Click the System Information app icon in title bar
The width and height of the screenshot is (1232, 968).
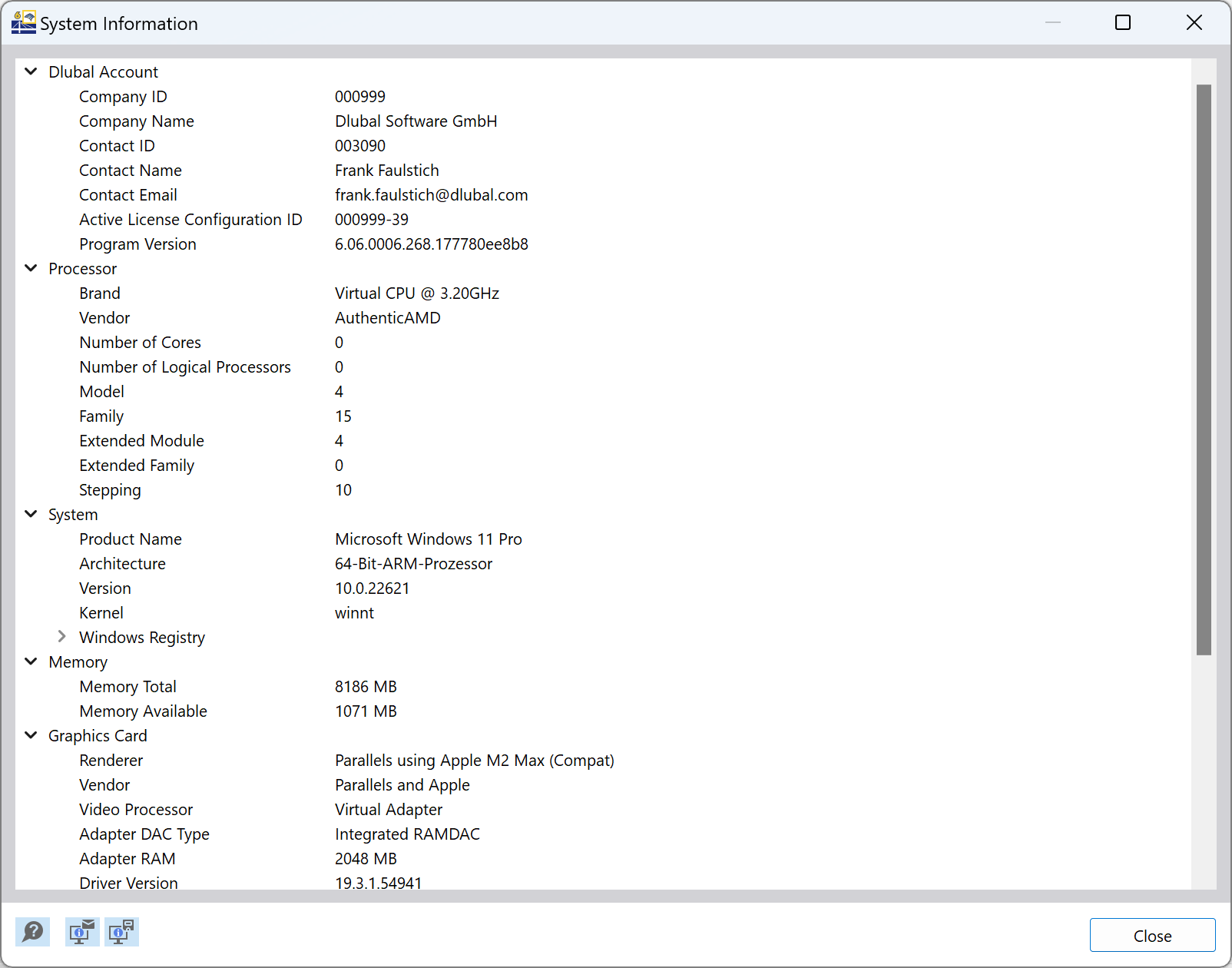pos(23,22)
